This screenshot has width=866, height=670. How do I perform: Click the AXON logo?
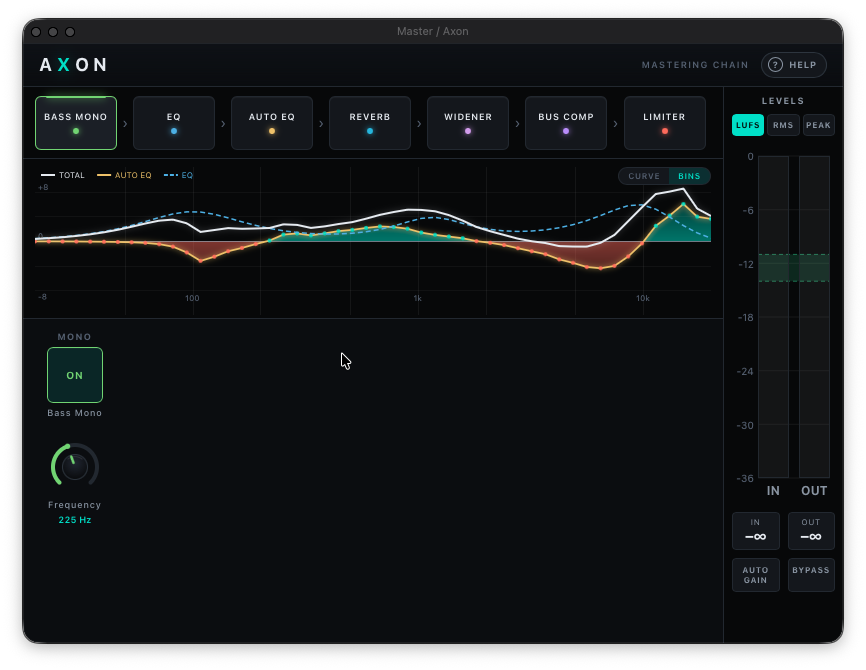(73, 65)
